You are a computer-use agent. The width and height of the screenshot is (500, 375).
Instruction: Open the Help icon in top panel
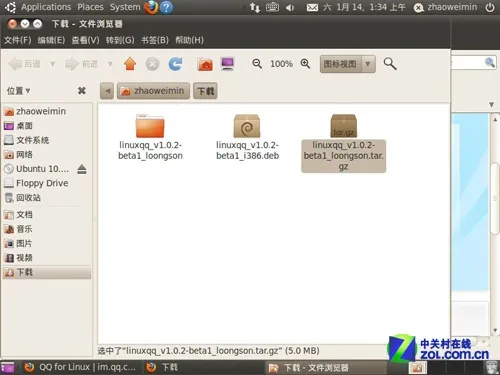click(x=166, y=7)
